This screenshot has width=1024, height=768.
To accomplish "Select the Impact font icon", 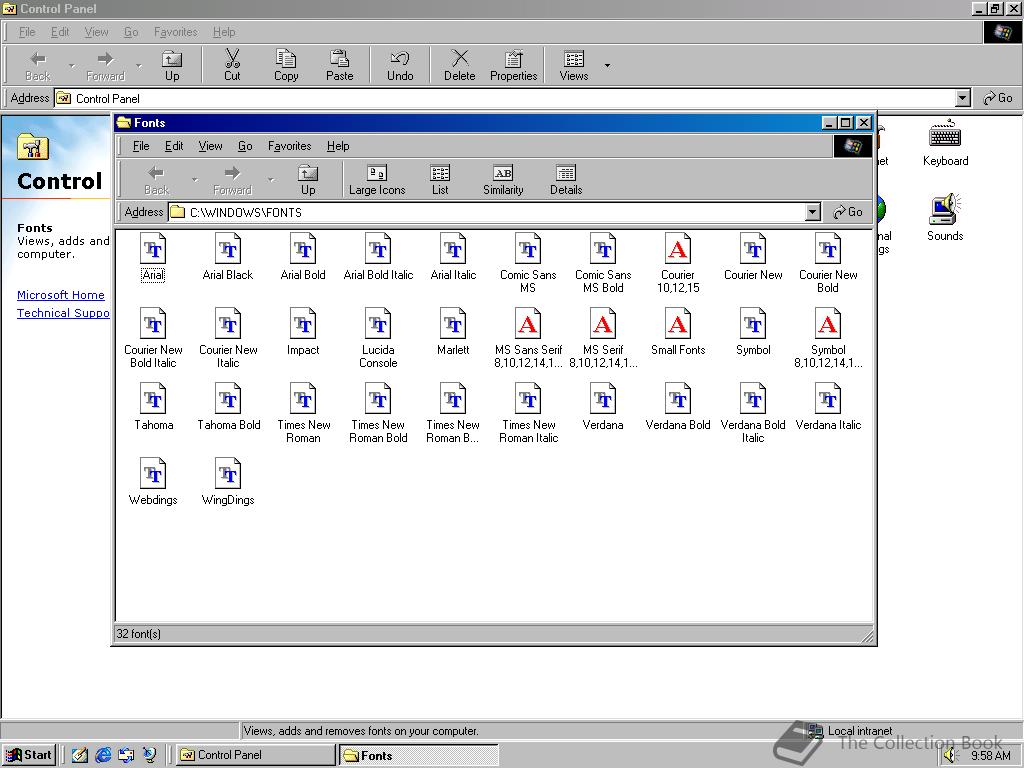I will 303,332.
